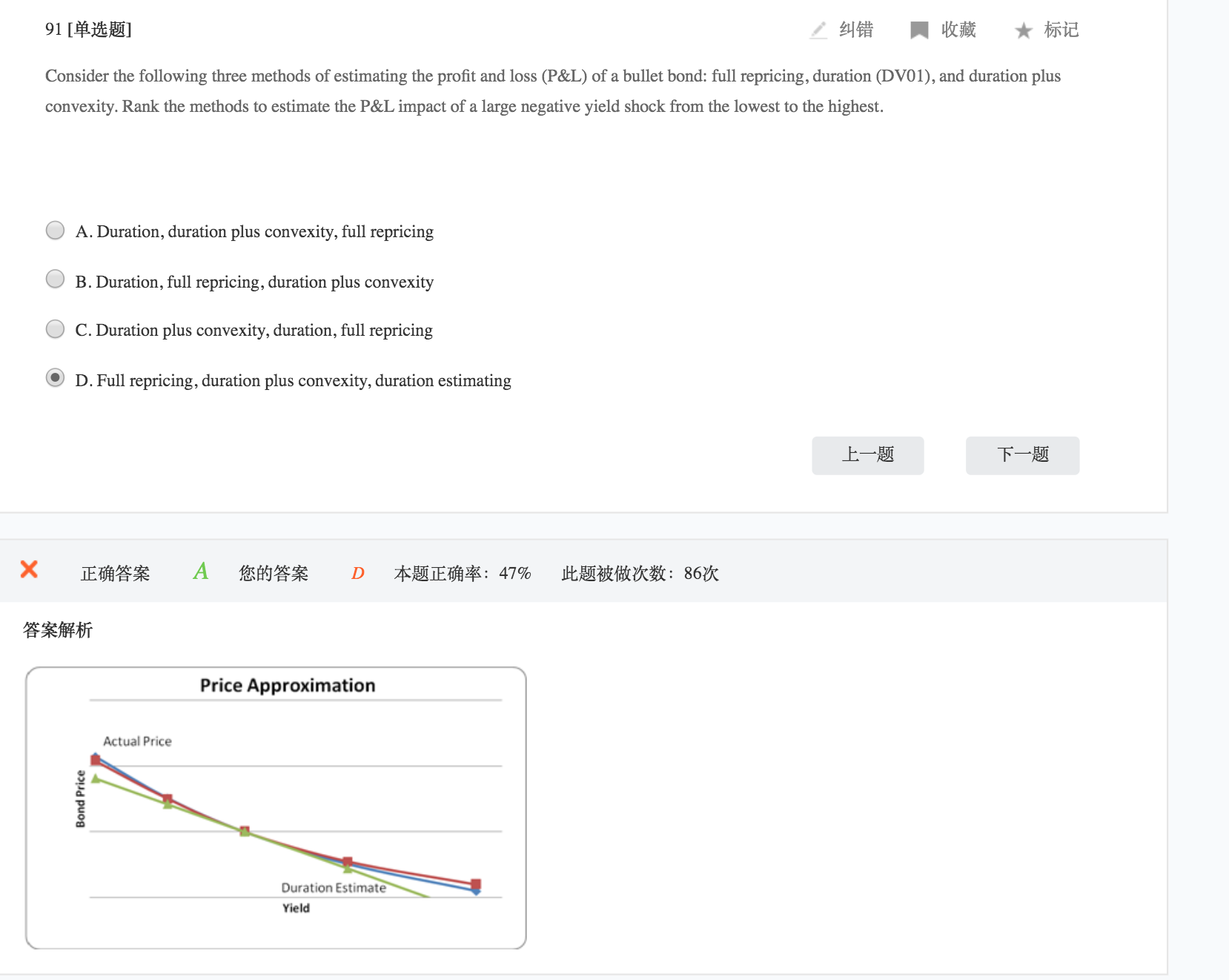Open the Price Approximation chart image
The width and height of the screenshot is (1229, 980).
point(276,807)
